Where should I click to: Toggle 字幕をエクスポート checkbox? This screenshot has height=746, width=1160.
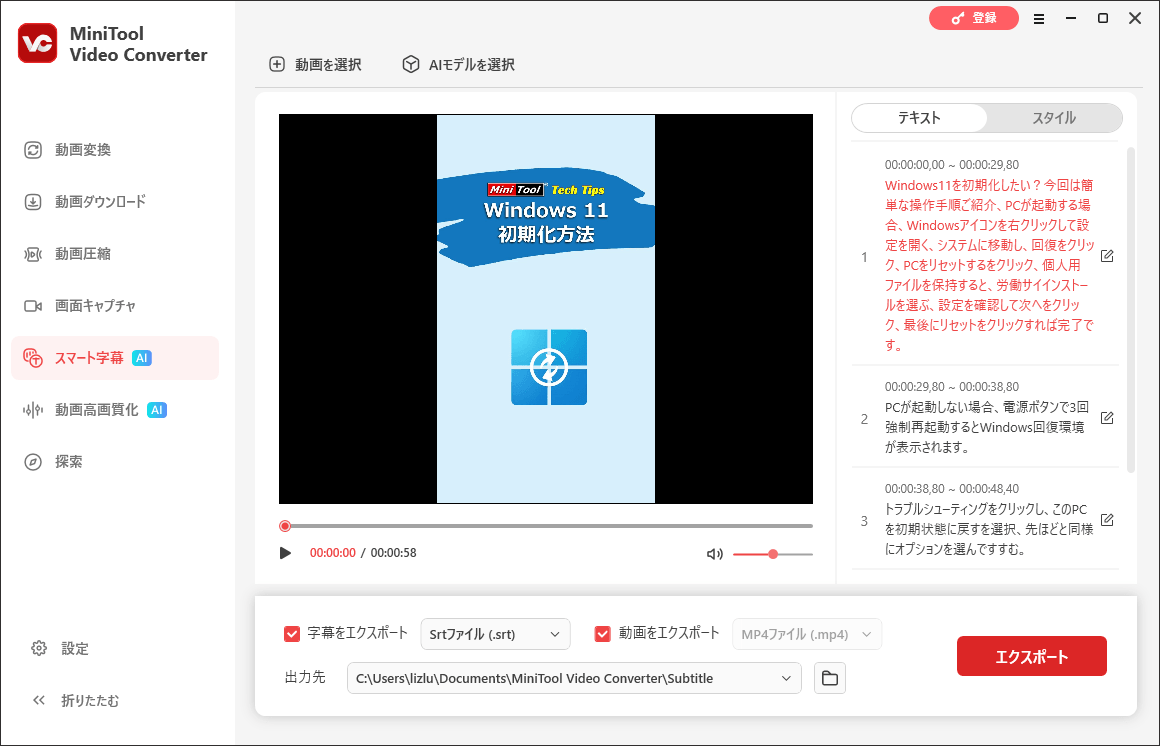(x=291, y=634)
